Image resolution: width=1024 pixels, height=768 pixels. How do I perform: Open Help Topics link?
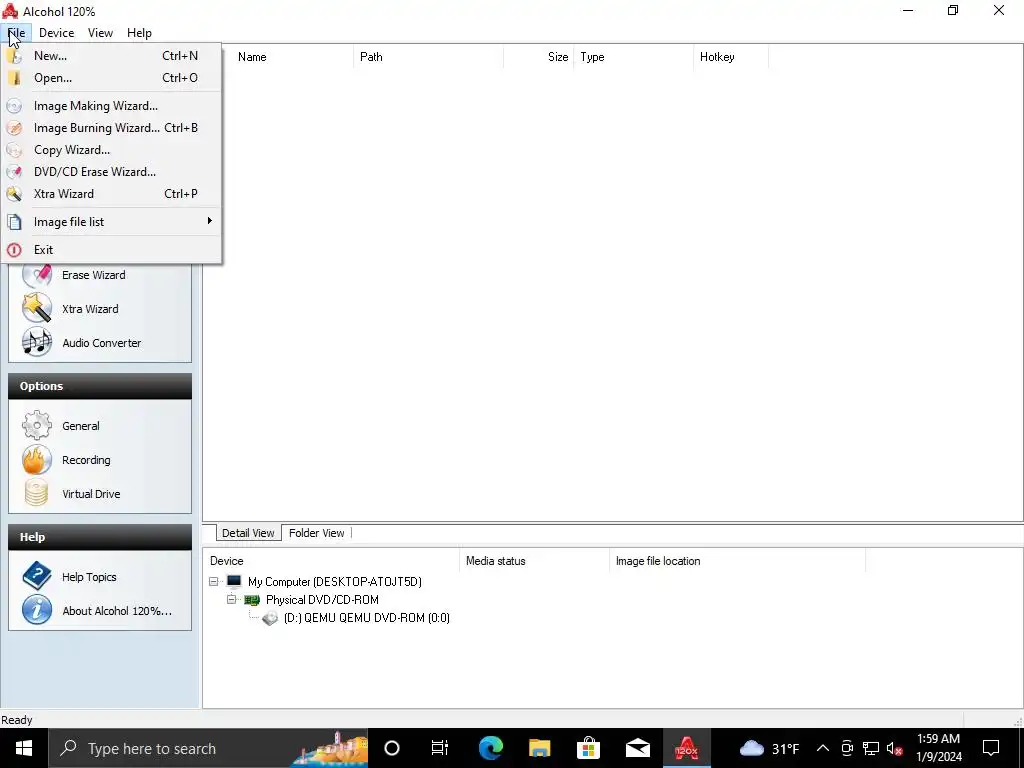click(89, 577)
